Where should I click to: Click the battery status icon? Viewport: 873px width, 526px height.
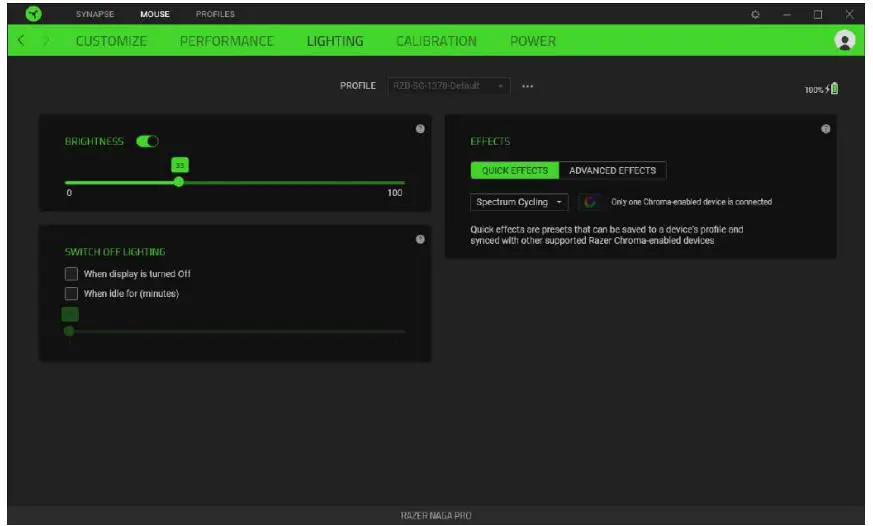(x=834, y=89)
